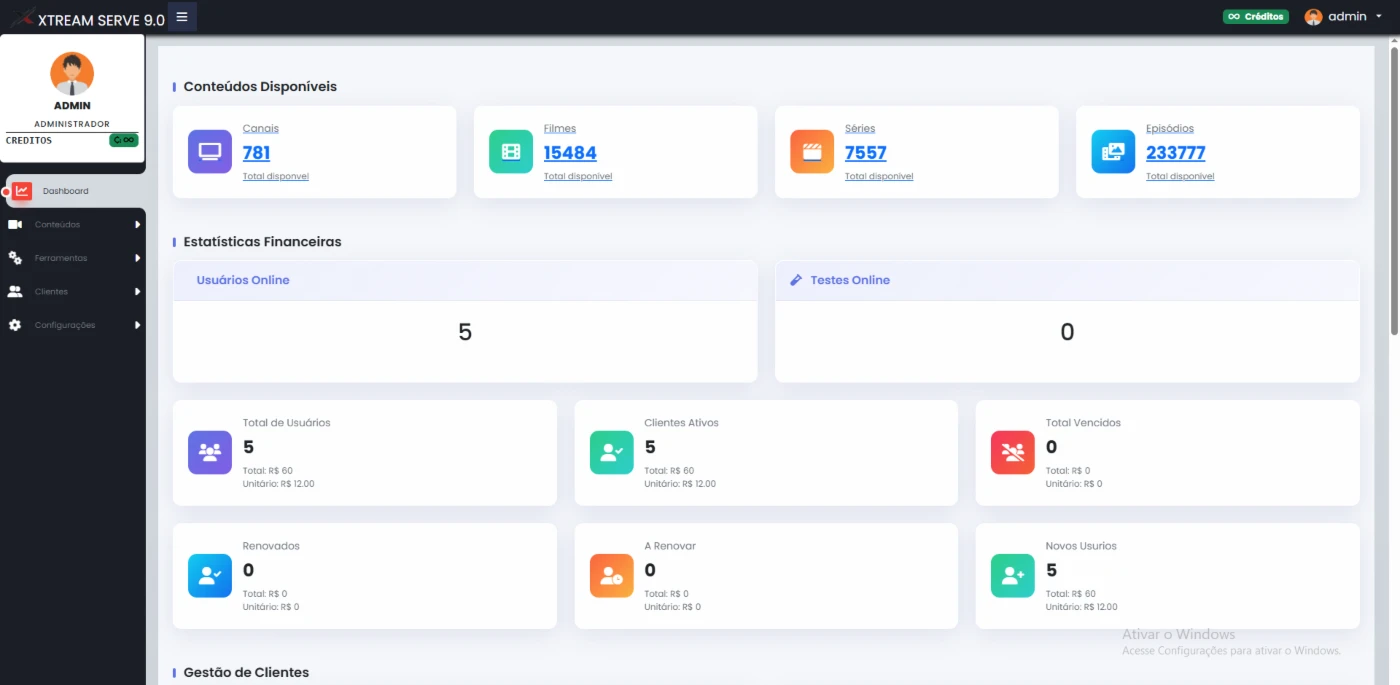
Task: Click the Estatísticas Financeiras section heading
Action: click(x=263, y=242)
